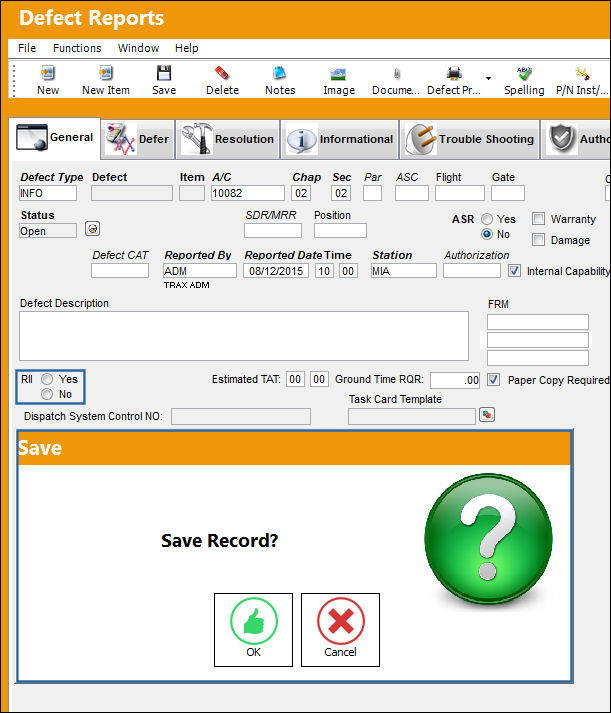Viewport: 611px width, 713px height.
Task: Click the icon button next to Status
Action: click(x=92, y=229)
